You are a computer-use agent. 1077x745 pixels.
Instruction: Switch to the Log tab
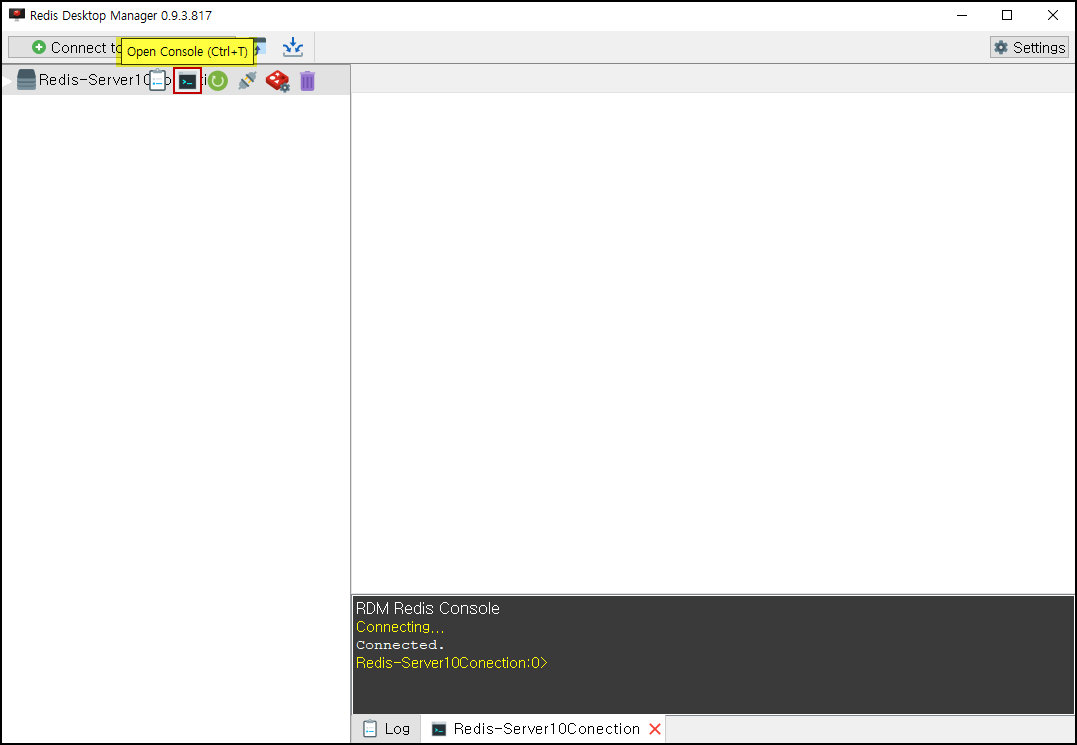(387, 729)
